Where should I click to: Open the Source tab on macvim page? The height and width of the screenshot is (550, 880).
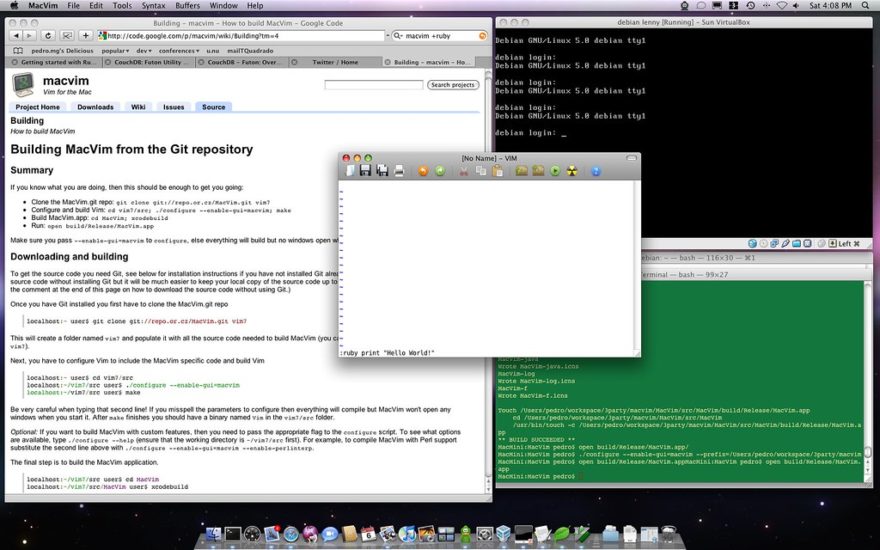213,107
